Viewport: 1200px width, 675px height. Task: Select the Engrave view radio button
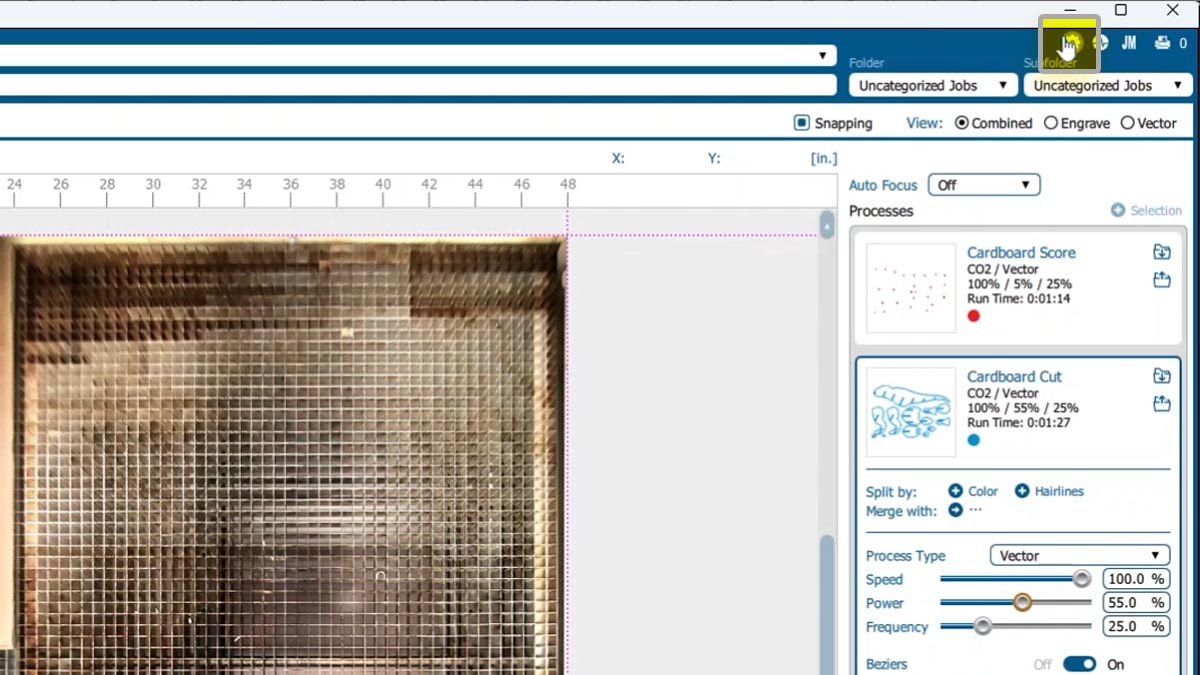click(x=1050, y=123)
